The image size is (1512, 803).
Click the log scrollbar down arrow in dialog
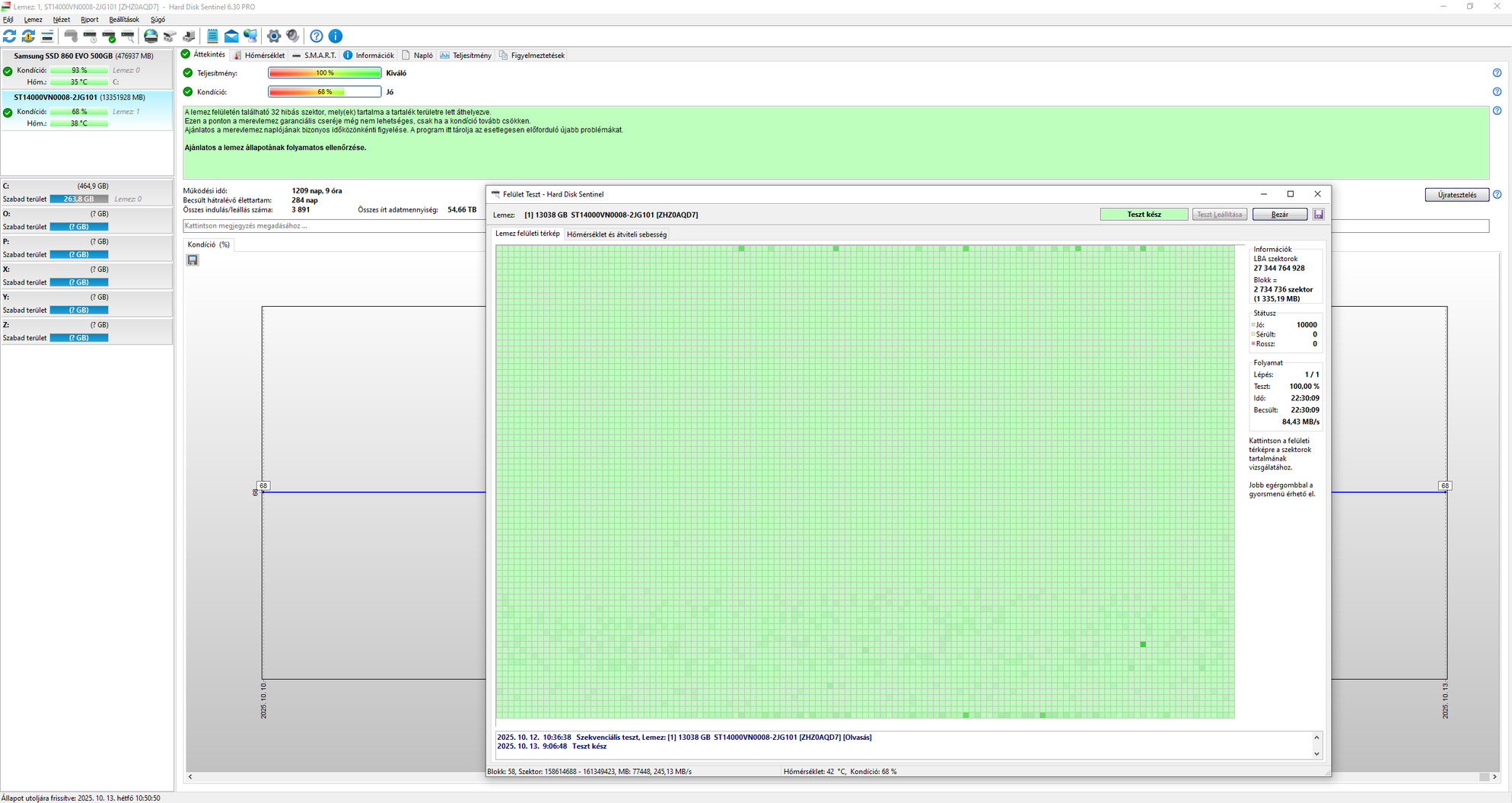(1316, 754)
